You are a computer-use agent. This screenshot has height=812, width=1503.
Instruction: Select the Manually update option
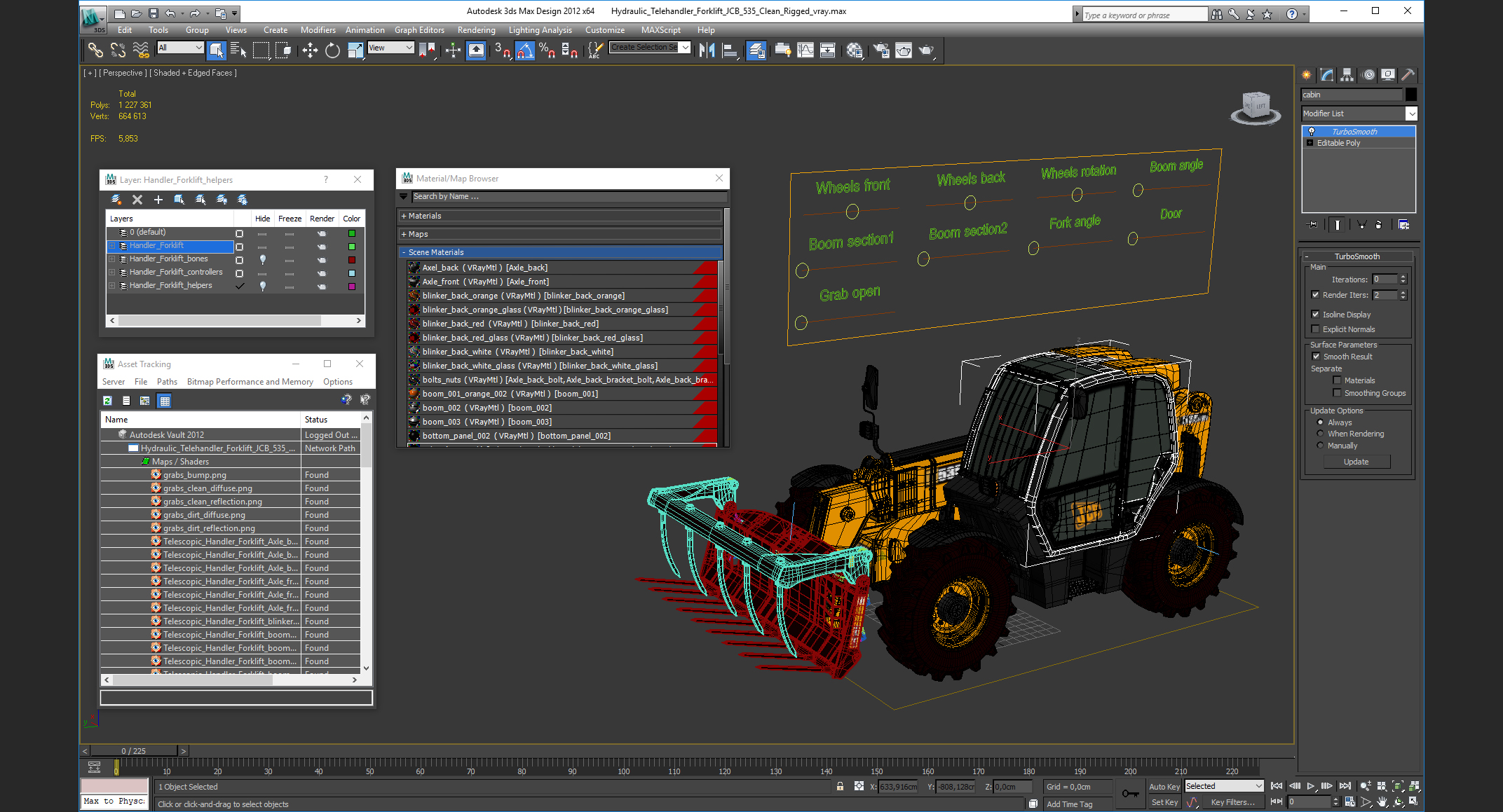pos(1321,446)
